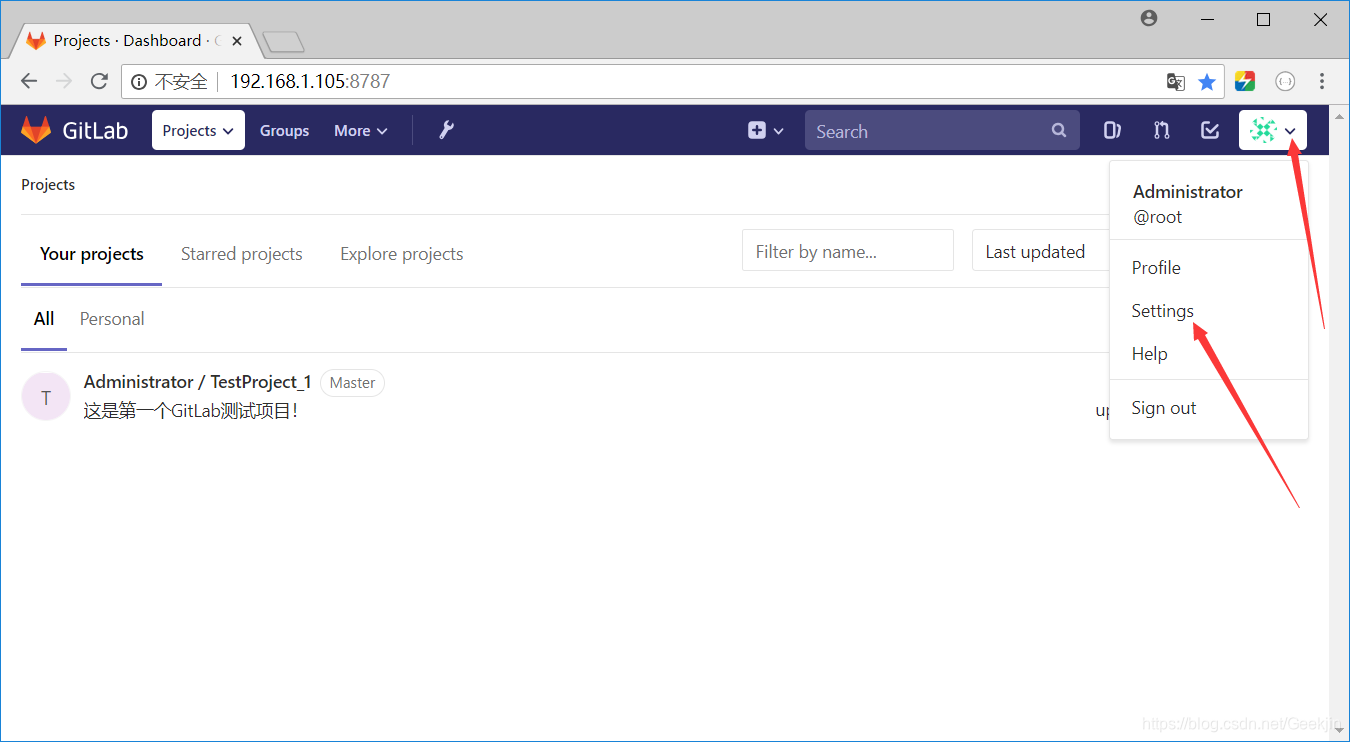Select the Personal sub-tab

tap(112, 318)
